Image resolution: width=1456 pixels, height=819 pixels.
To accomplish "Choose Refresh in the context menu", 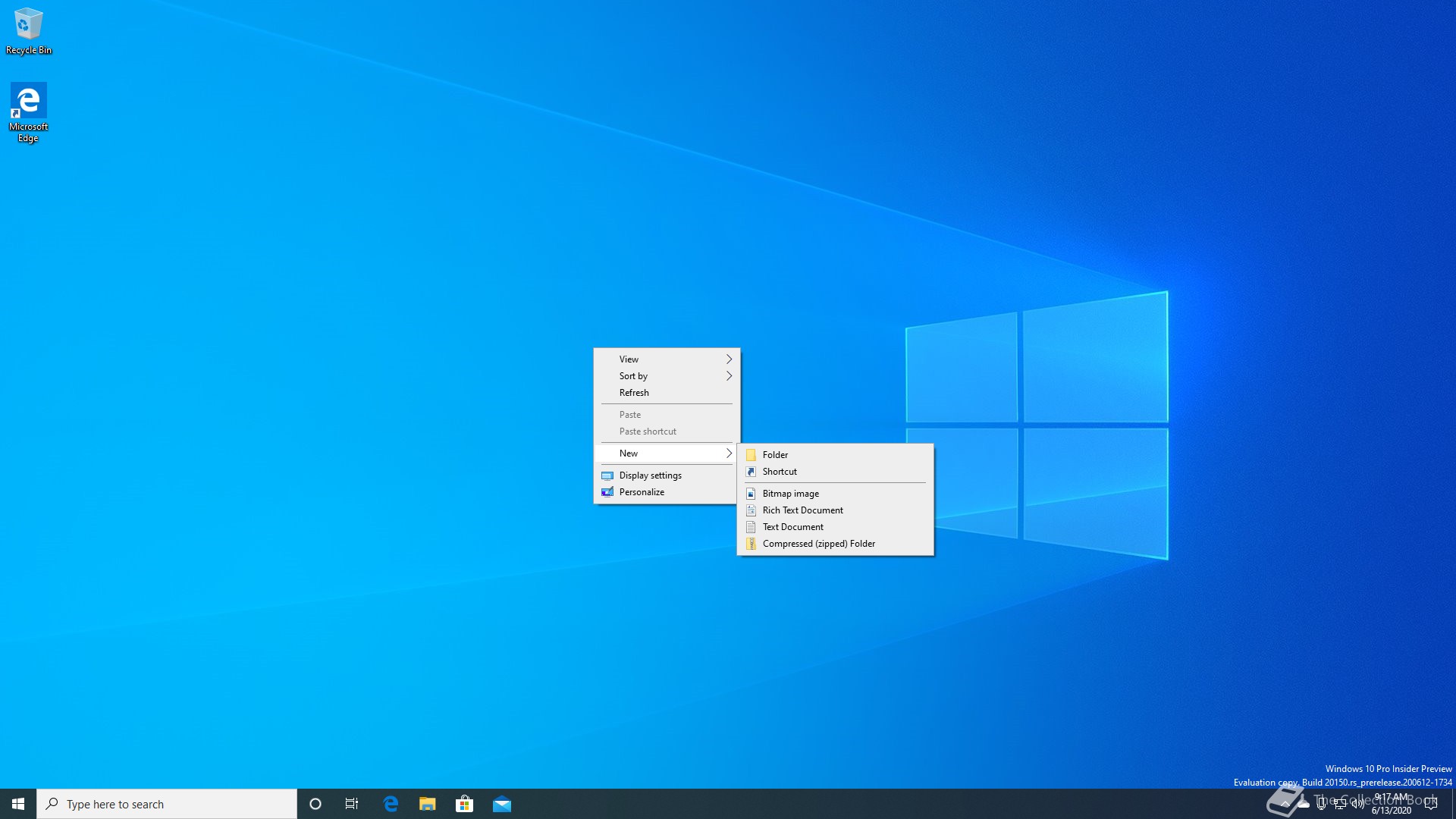I will 634,393.
